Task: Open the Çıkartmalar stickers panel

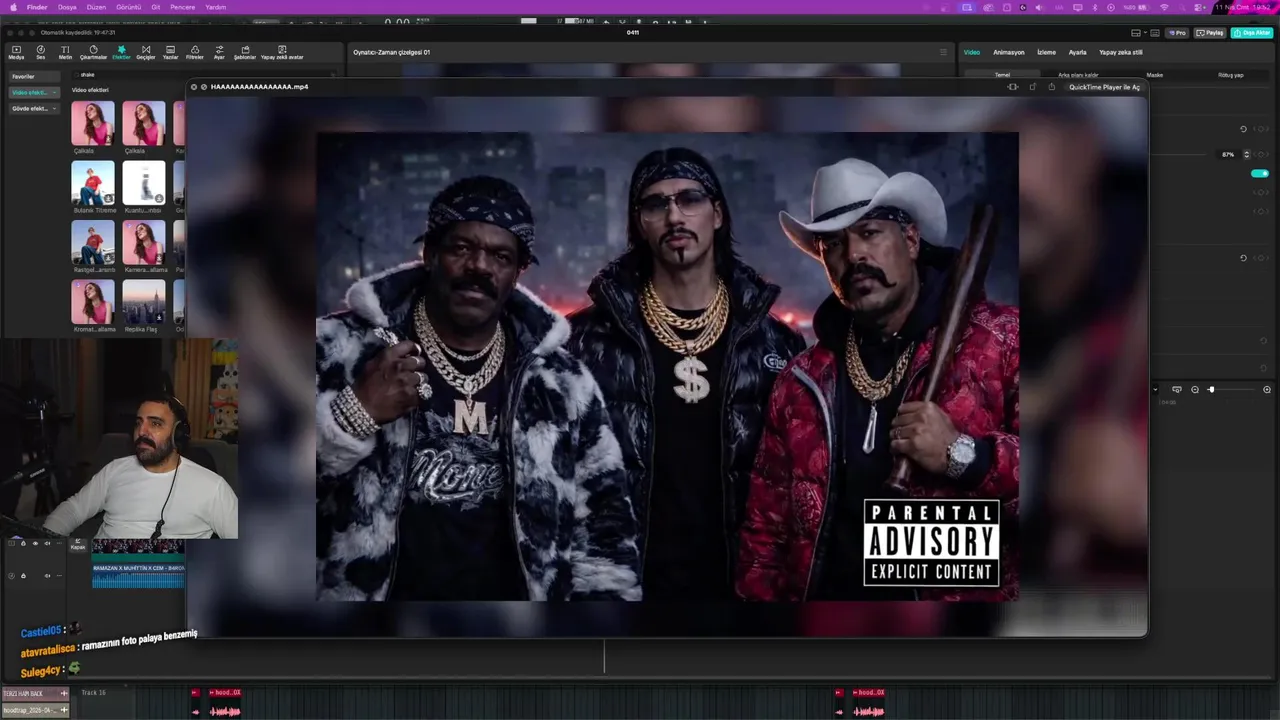Action: [x=93, y=52]
